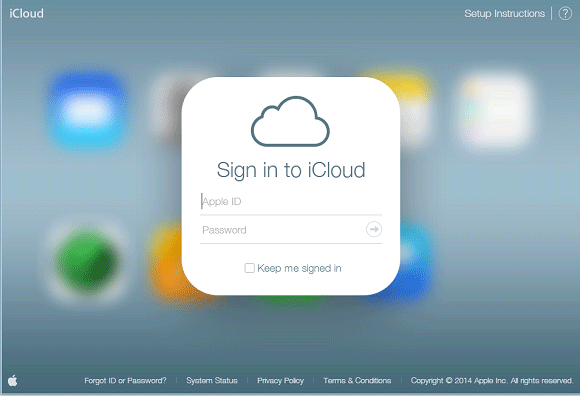580x396 pixels.
Task: Click the iCloud cloud logo
Action: point(290,121)
